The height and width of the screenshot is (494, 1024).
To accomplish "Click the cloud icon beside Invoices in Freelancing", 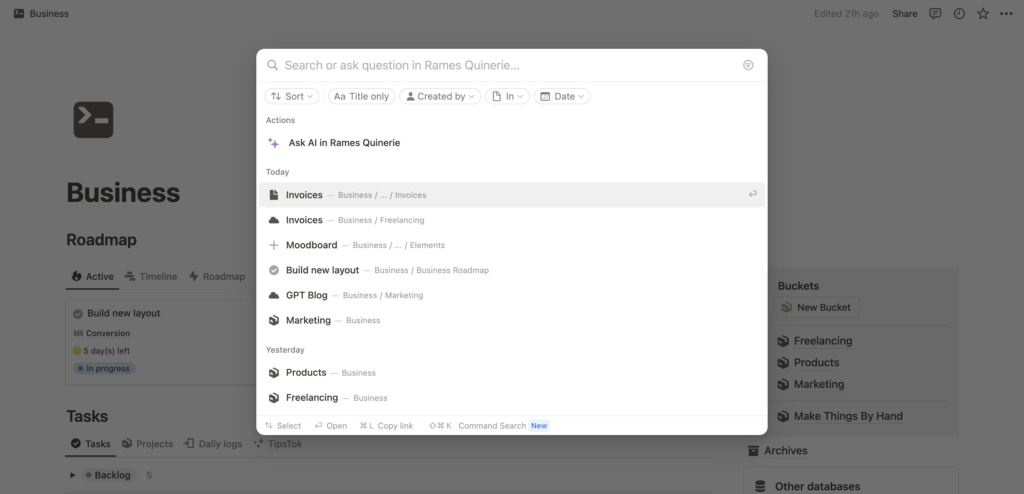I will [274, 220].
